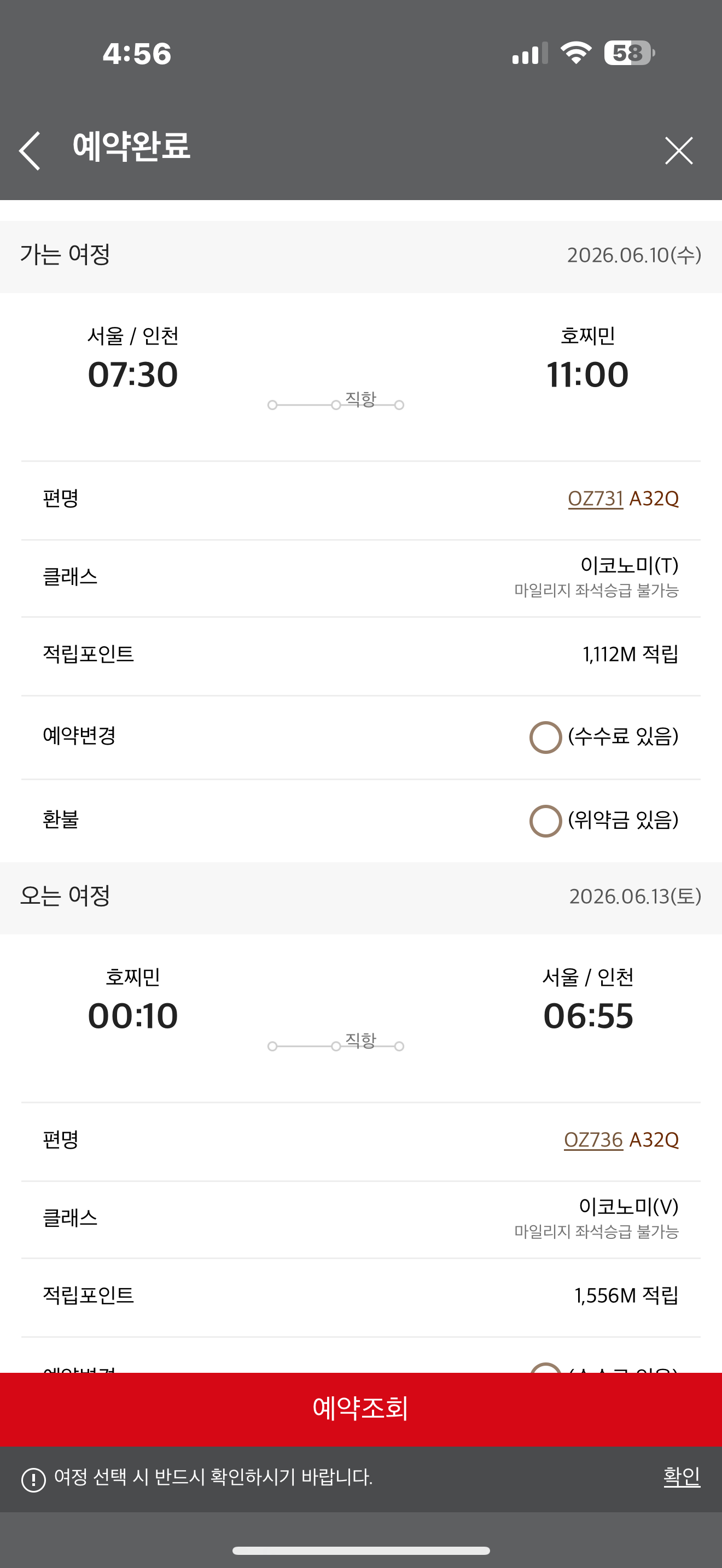The image size is (722, 1568).
Task: Open flight OZ731 details link
Action: click(x=595, y=499)
